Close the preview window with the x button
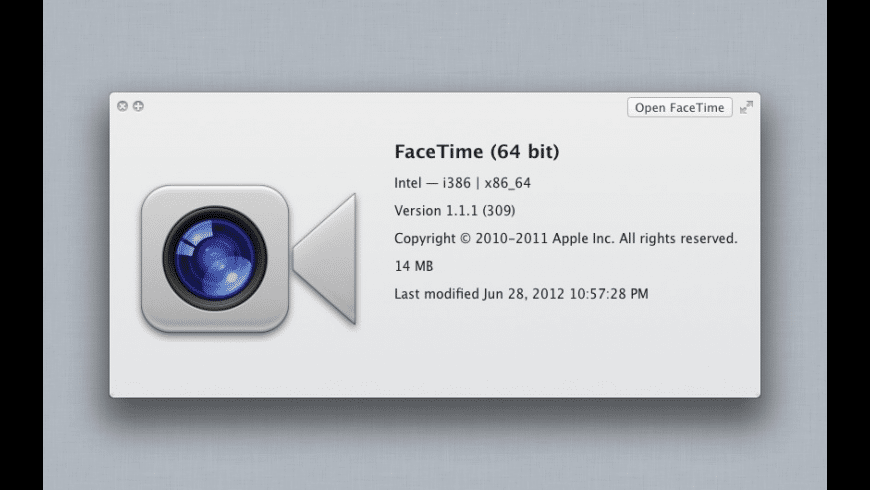This screenshot has width=870, height=490. tap(122, 106)
